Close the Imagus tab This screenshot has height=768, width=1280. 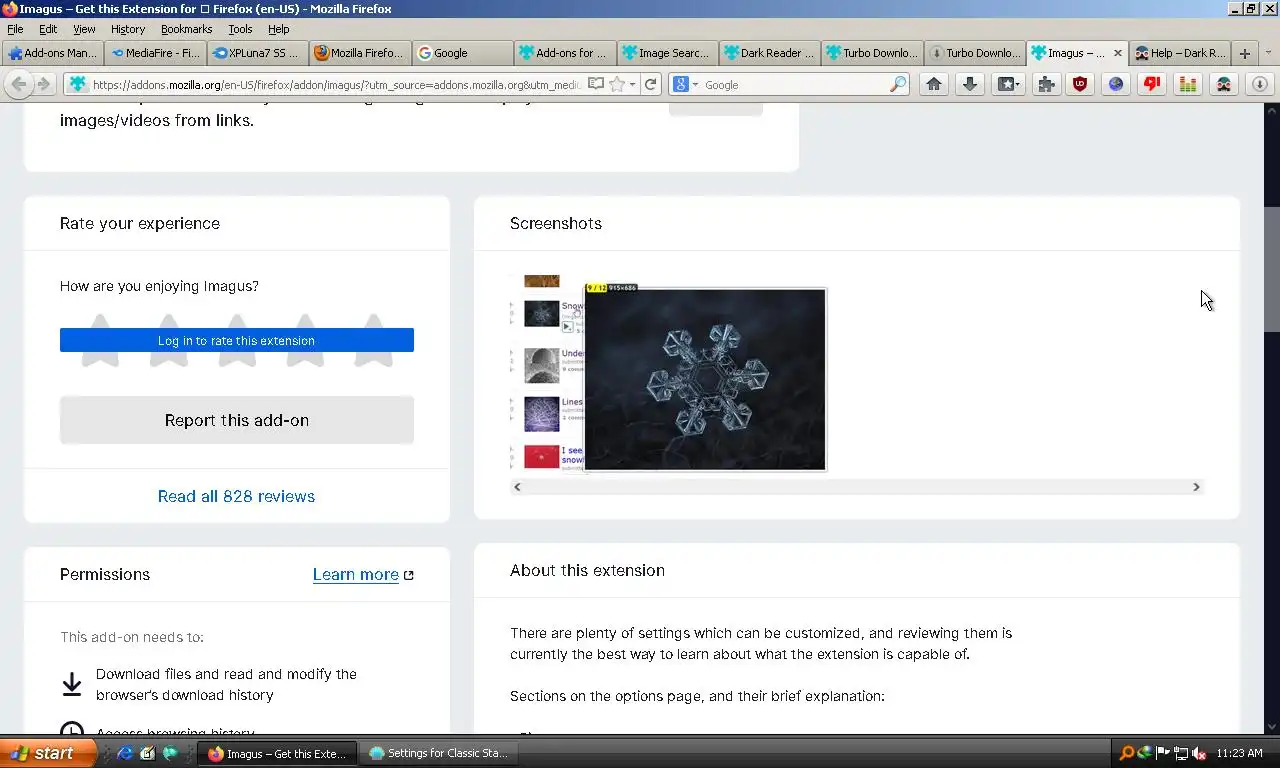(x=1117, y=53)
